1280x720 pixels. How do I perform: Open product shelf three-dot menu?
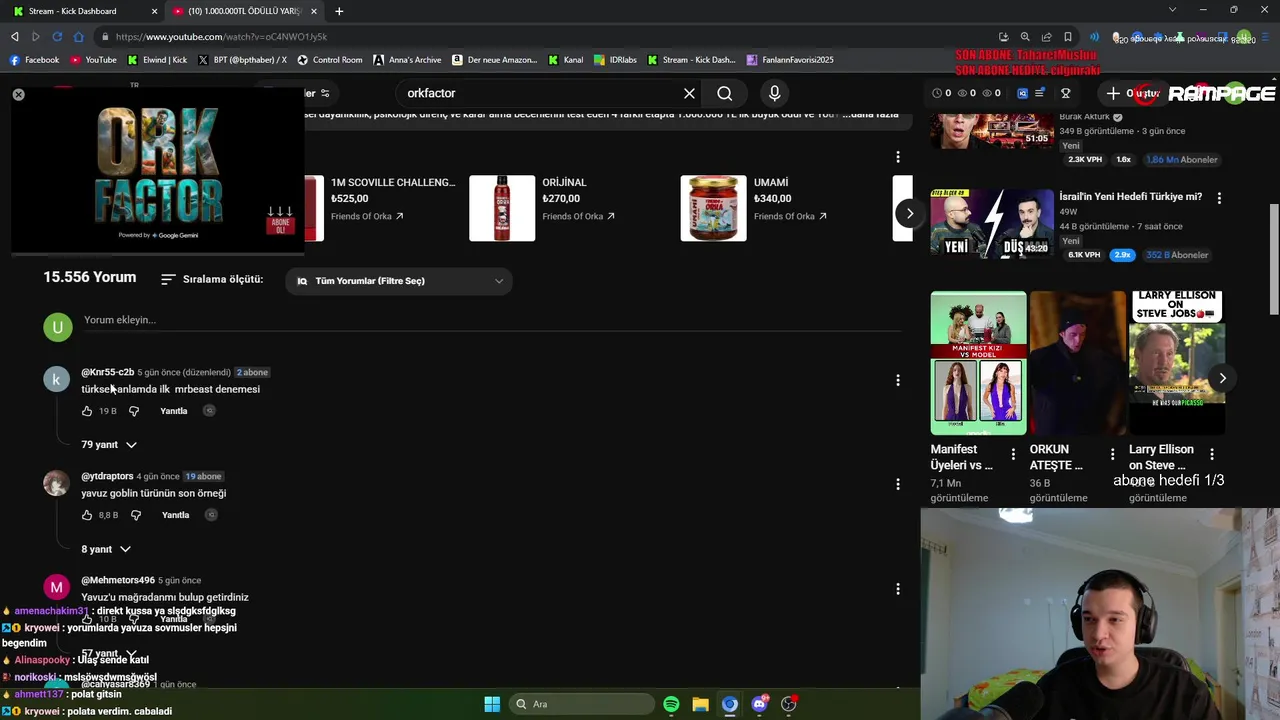click(898, 157)
